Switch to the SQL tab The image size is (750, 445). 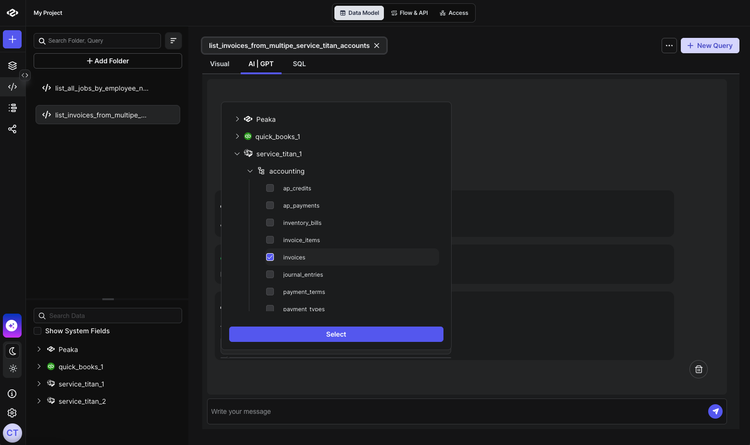coord(299,64)
